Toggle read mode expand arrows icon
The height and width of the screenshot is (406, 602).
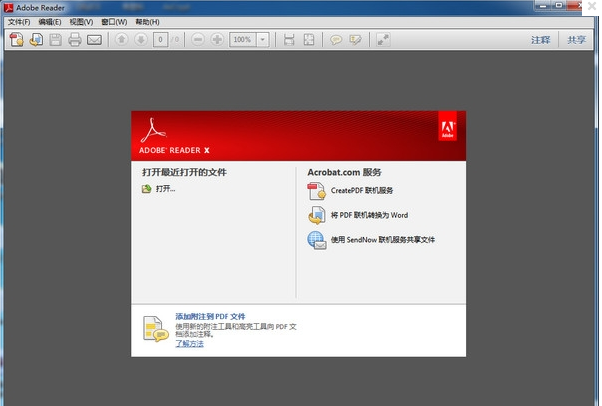pyautogui.click(x=383, y=40)
